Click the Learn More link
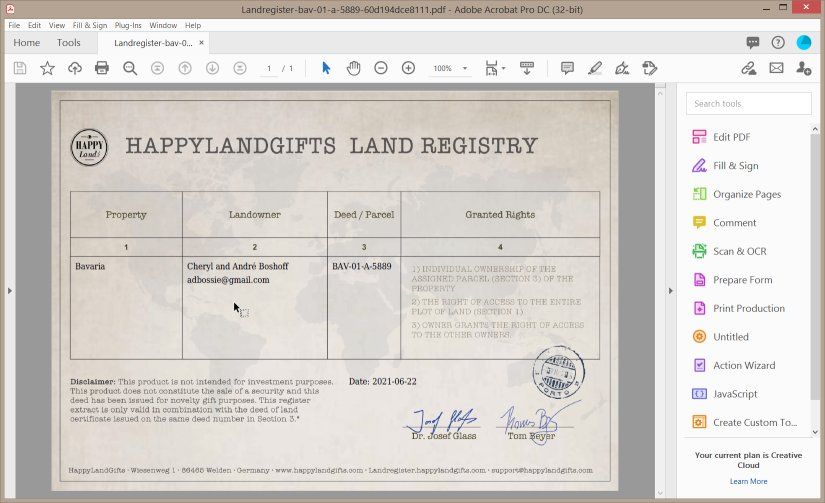This screenshot has height=503, width=825. click(x=748, y=481)
